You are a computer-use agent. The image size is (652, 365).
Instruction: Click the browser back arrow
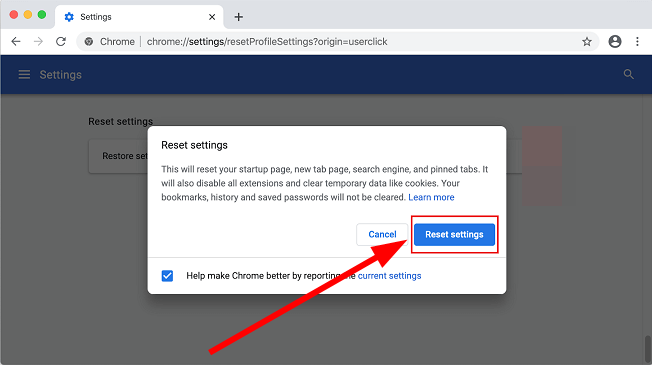pos(16,42)
